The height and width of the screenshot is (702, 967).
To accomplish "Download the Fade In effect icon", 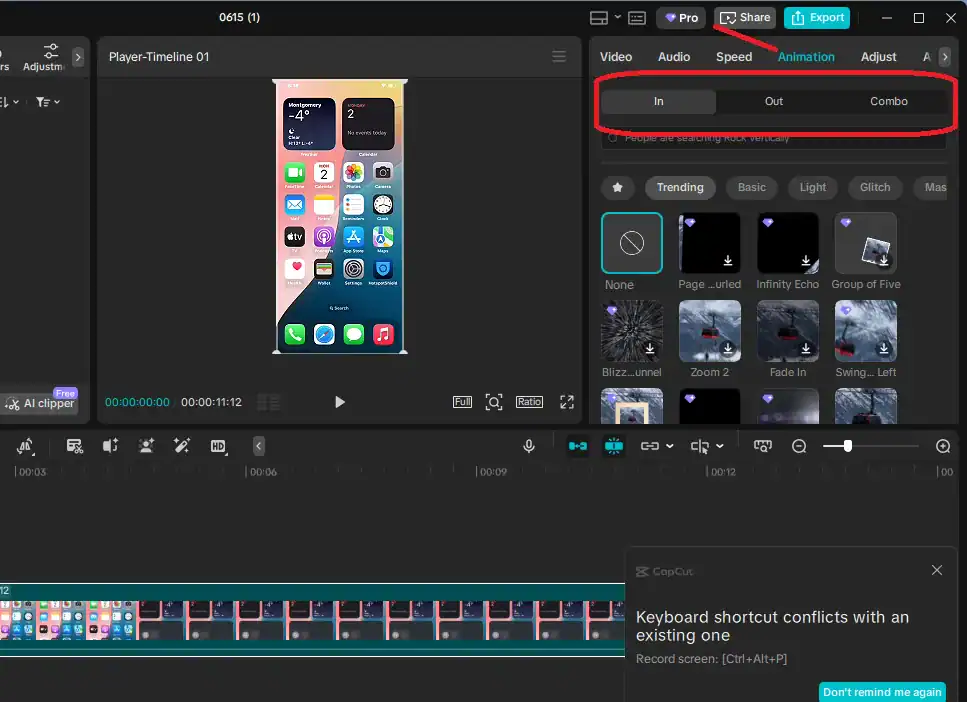I will [805, 349].
